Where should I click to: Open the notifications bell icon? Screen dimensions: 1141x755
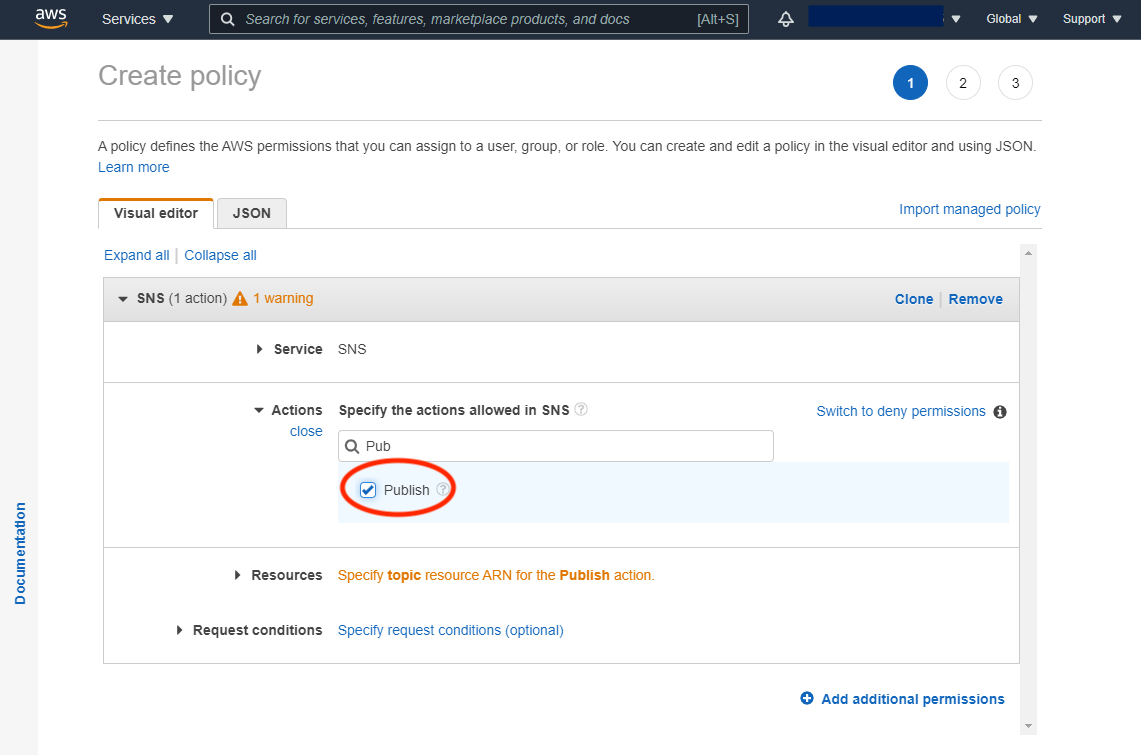coord(786,19)
